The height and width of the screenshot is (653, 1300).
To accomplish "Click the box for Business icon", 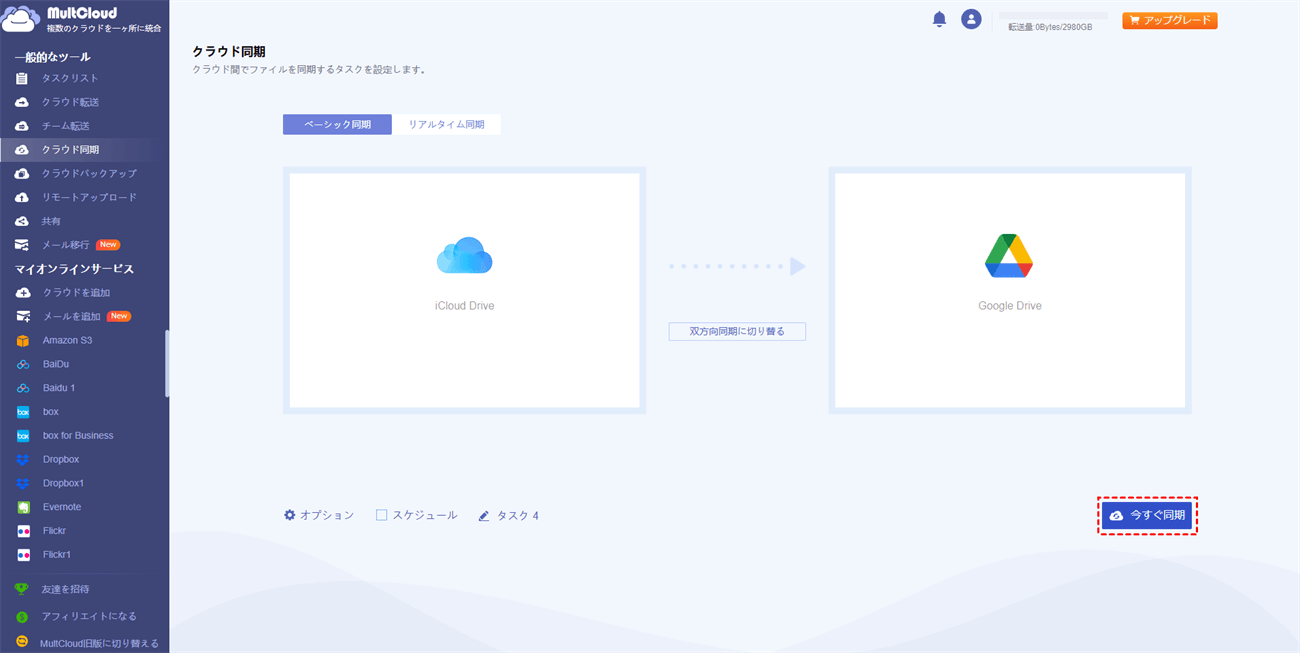I will (x=23, y=436).
